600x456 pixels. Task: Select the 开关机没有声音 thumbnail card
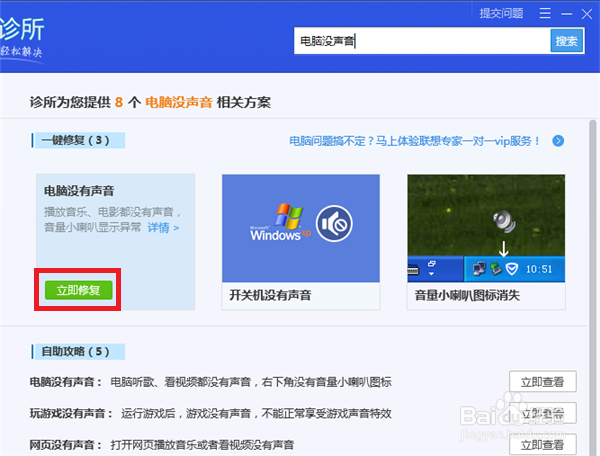click(x=301, y=242)
